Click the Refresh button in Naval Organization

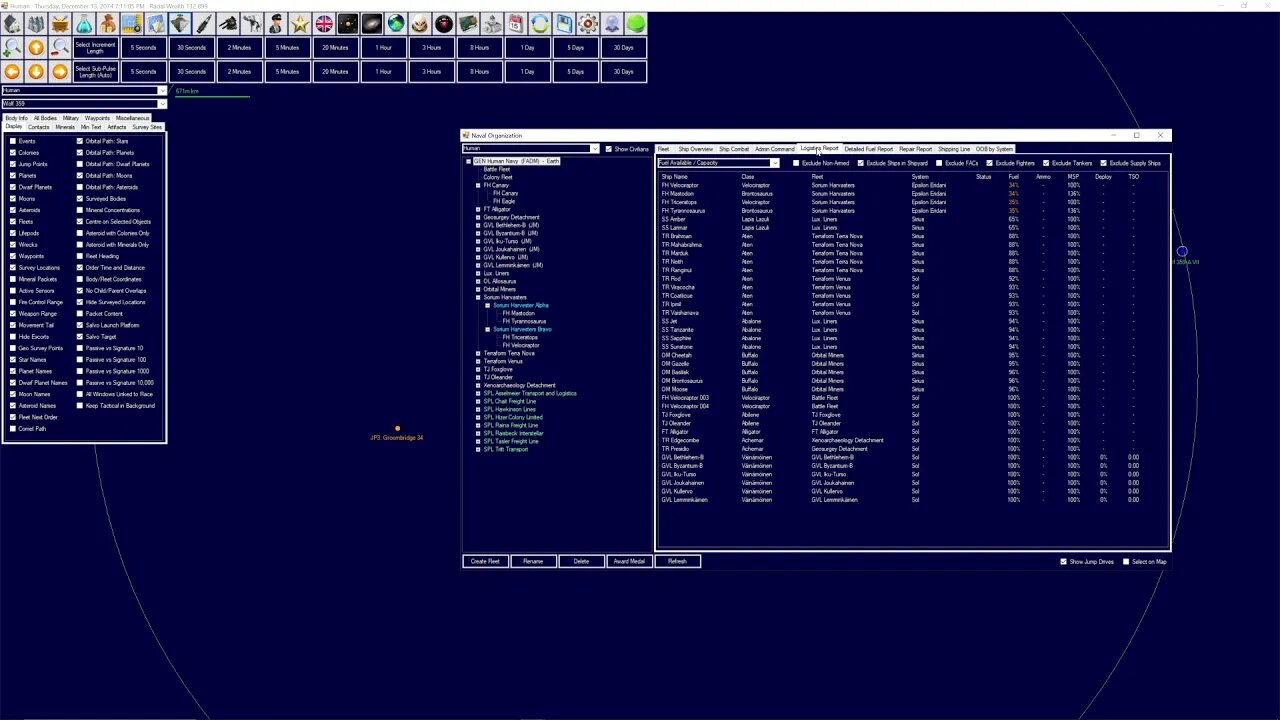click(677, 561)
